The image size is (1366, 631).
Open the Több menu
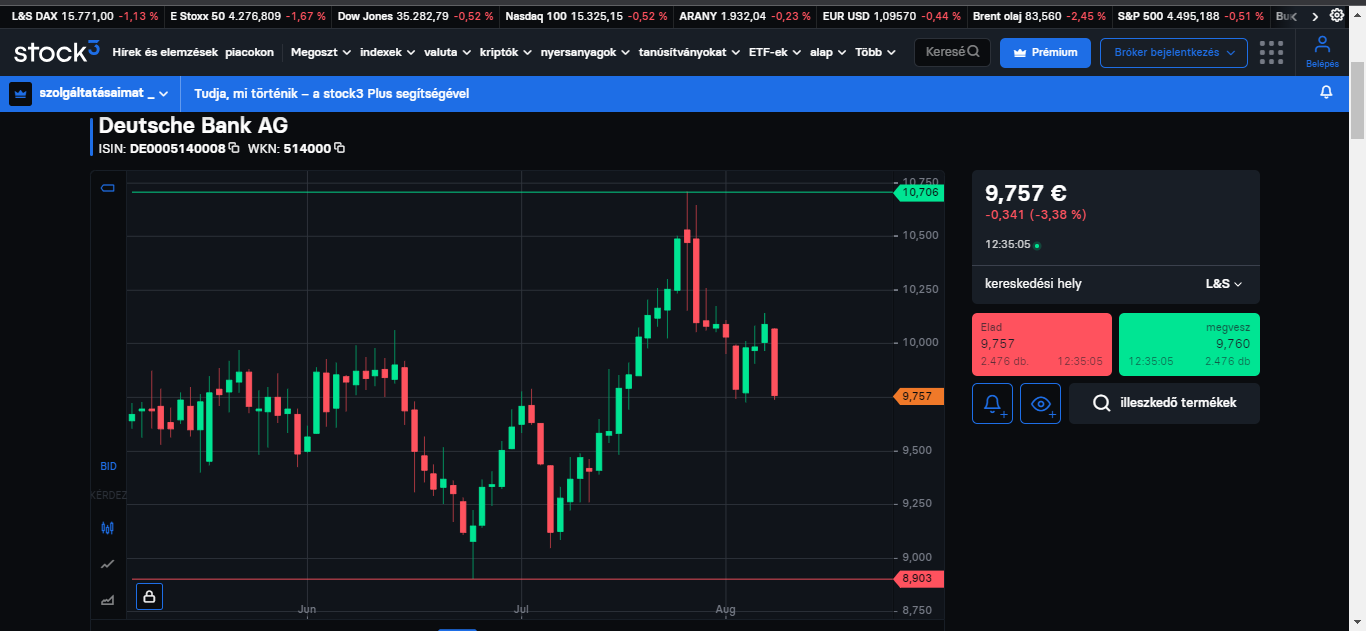click(875, 52)
